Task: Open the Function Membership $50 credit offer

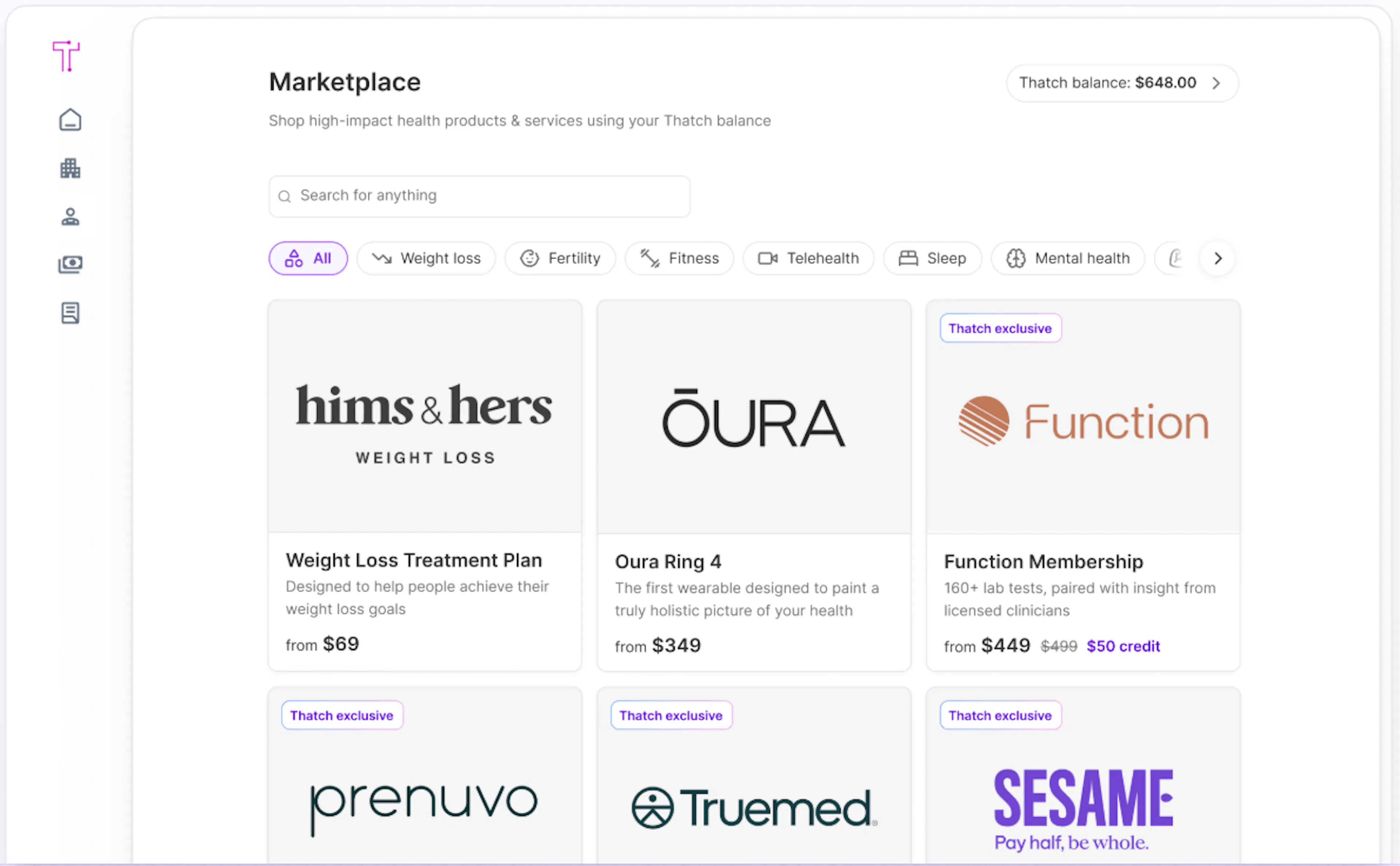Action: pos(1123,646)
